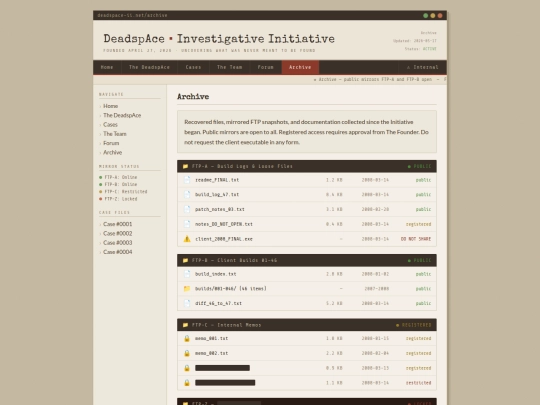Click the folder icon beside builds/001-046/

click(187, 289)
